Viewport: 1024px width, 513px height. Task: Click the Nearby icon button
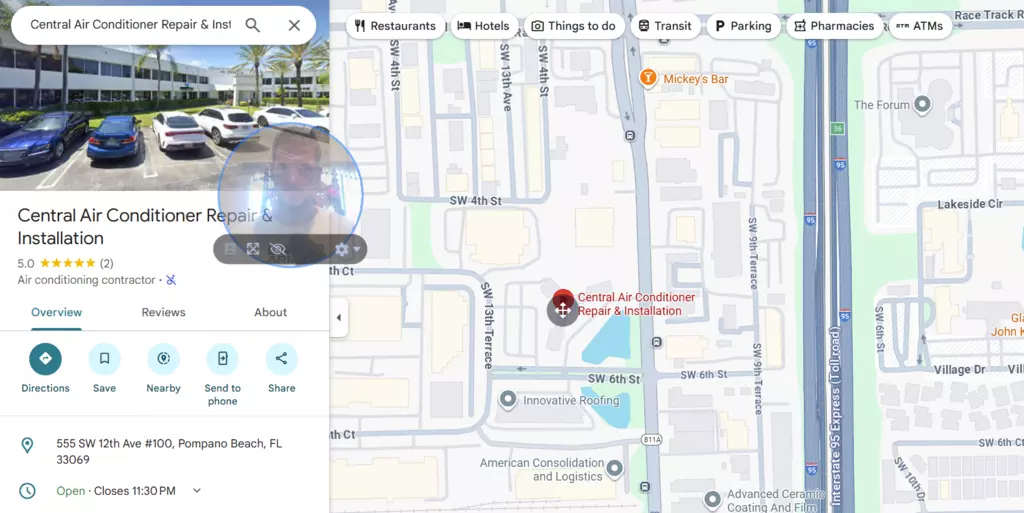click(x=163, y=359)
